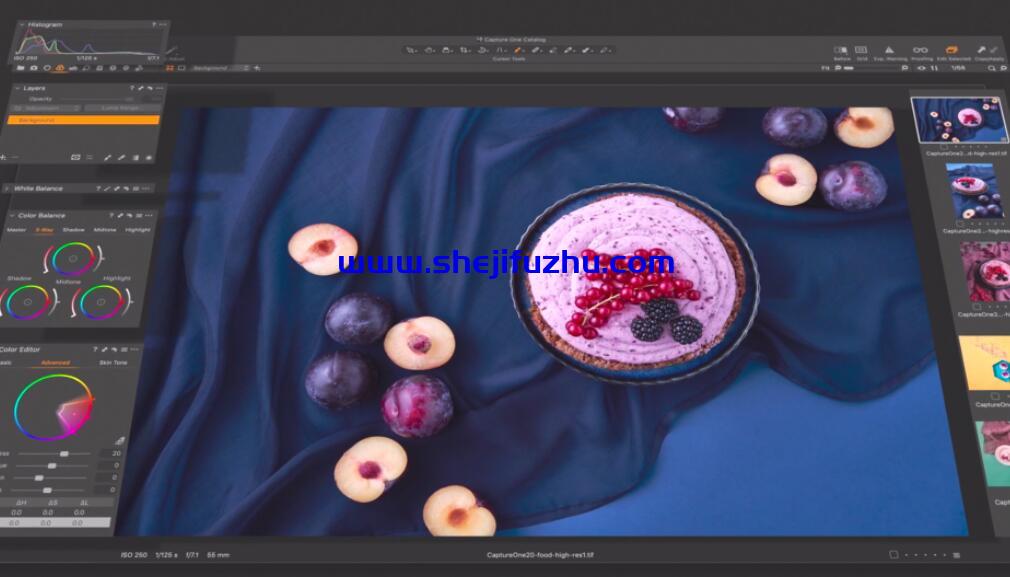Viewport: 1010px width, 577px height.
Task: Open the Library tool tab folder icon
Action: [x=21, y=68]
